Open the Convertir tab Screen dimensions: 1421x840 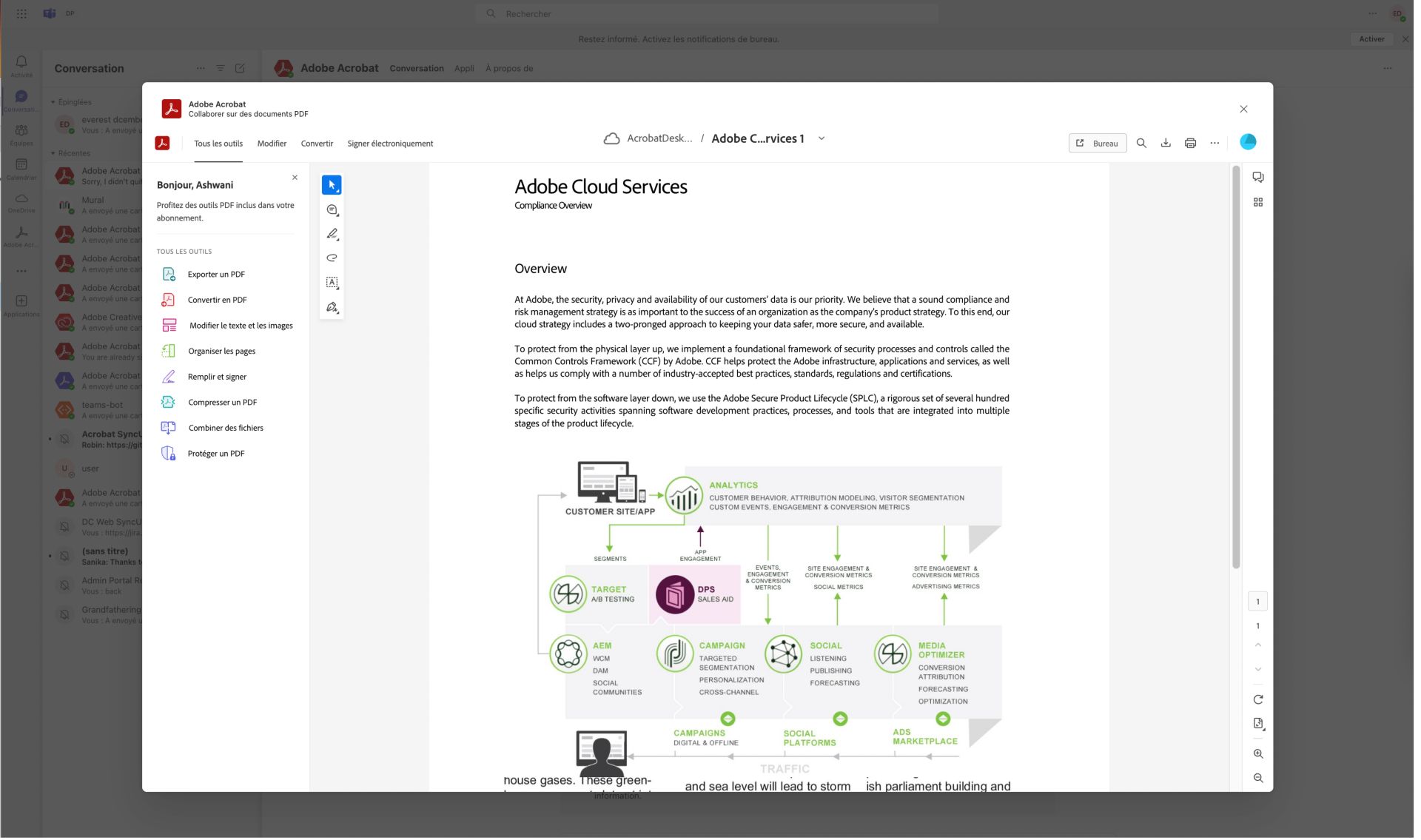[x=317, y=144]
